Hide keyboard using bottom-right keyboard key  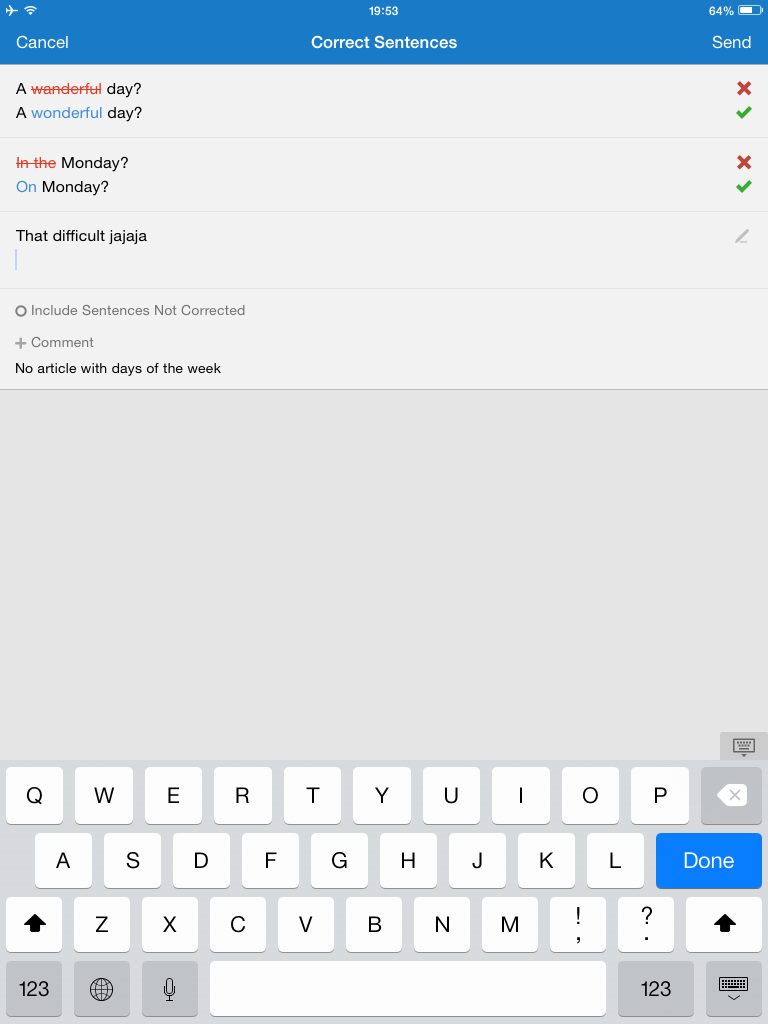pos(733,989)
